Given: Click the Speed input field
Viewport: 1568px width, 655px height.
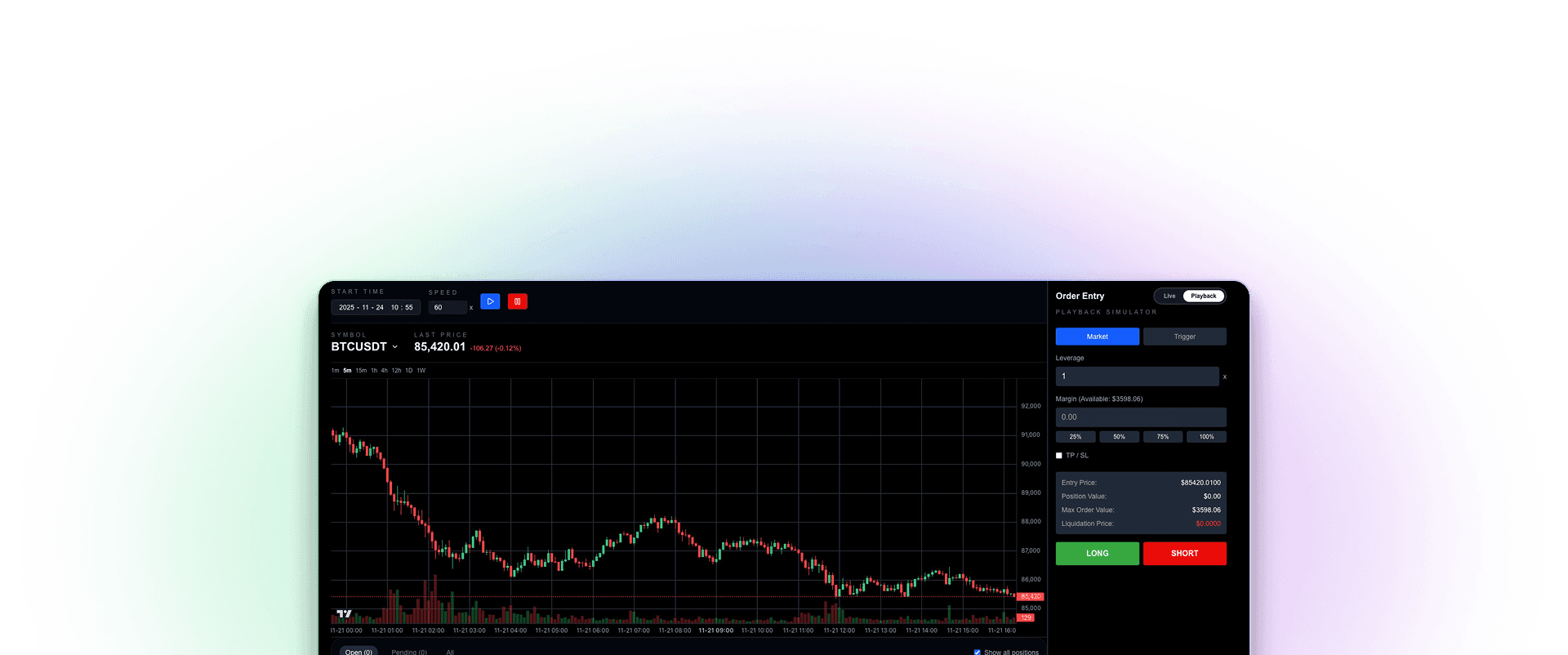Looking at the screenshot, I should [447, 308].
